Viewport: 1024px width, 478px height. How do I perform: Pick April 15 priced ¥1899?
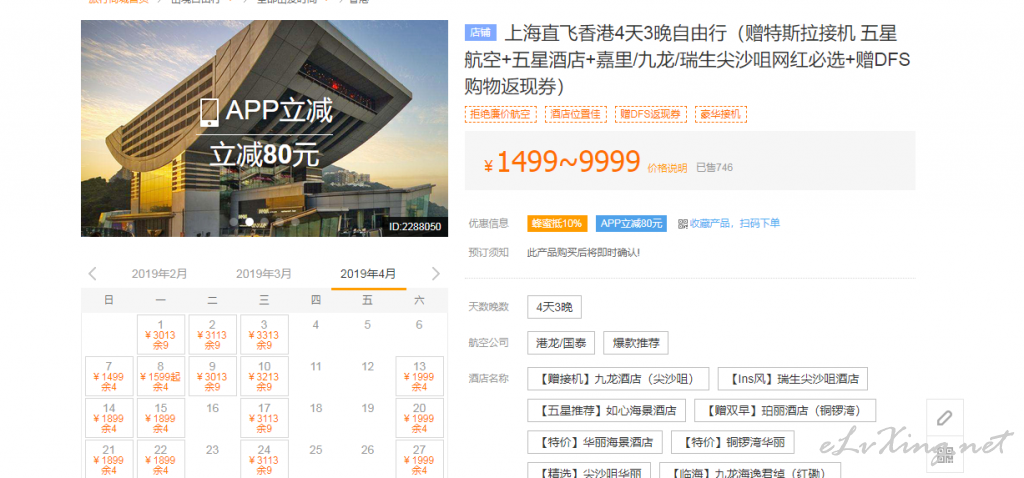(x=161, y=418)
